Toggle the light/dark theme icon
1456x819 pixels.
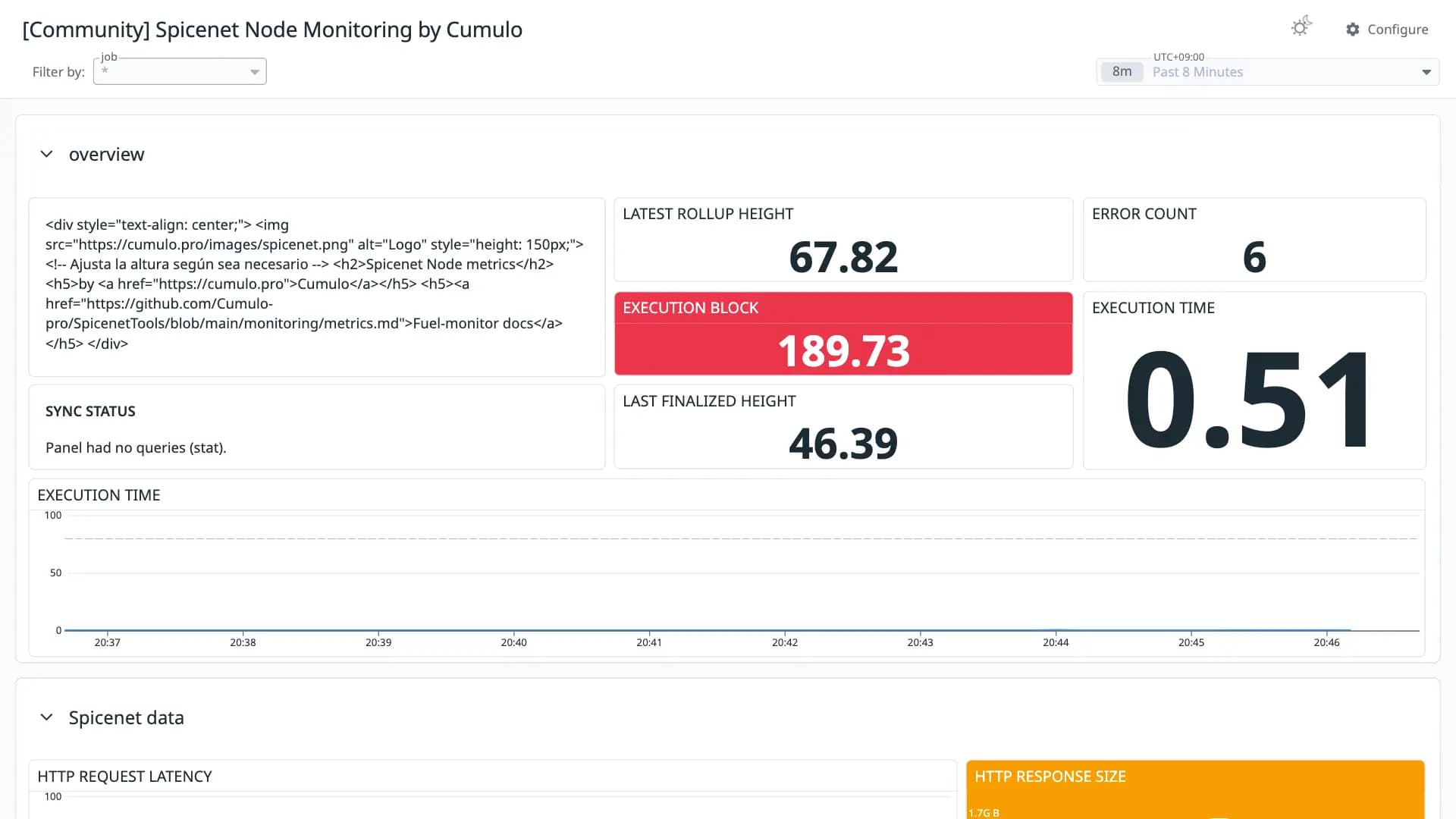1301,27
